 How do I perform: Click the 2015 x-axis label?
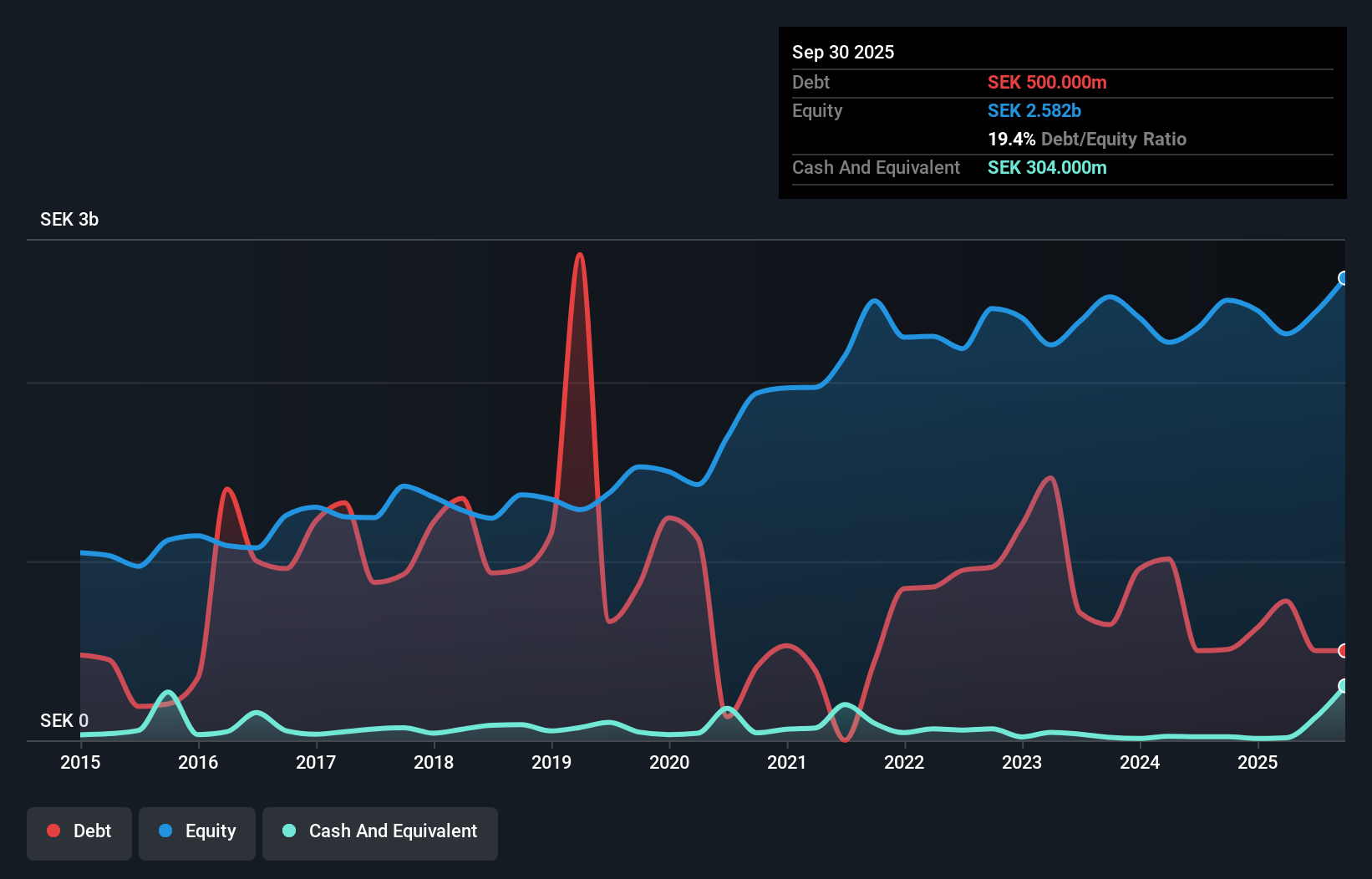[x=80, y=762]
